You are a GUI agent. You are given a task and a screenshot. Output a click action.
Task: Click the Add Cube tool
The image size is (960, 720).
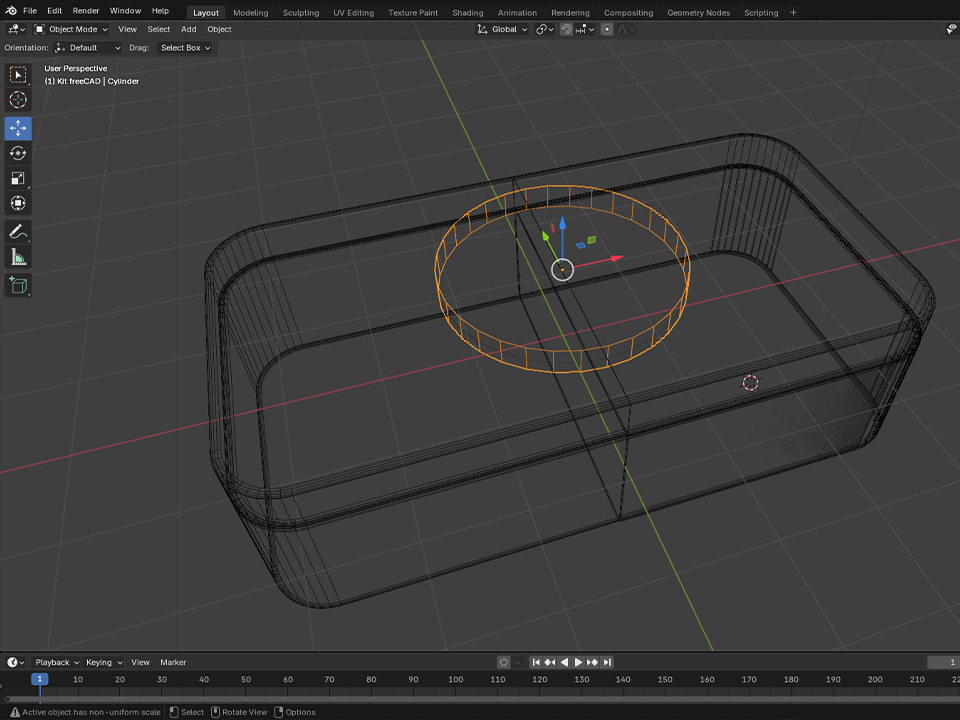[18, 286]
